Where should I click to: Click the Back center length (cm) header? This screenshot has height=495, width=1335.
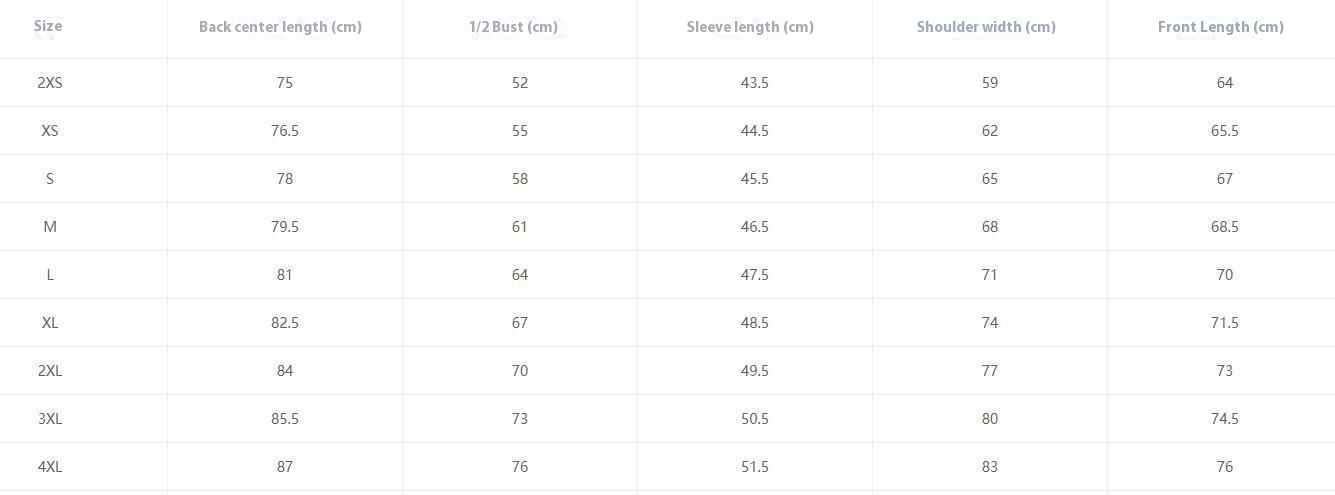point(280,27)
